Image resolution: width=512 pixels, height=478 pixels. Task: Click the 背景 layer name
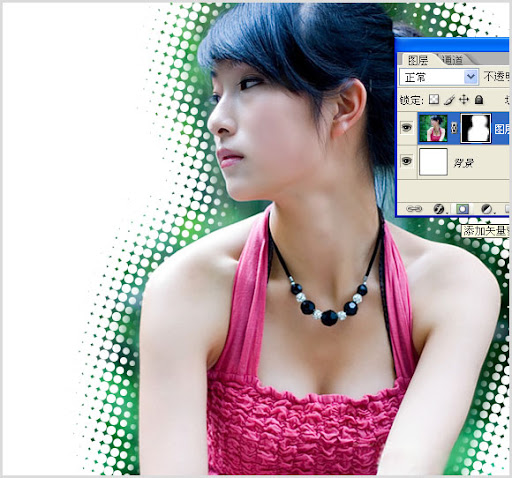(463, 163)
